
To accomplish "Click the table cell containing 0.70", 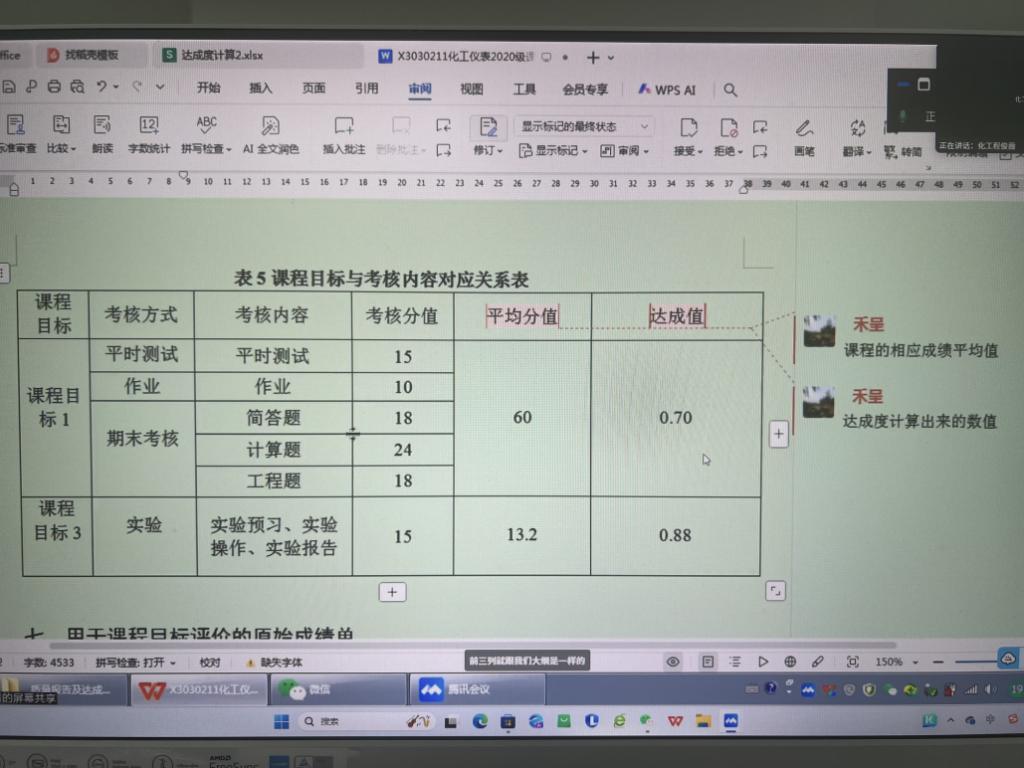I will (676, 418).
